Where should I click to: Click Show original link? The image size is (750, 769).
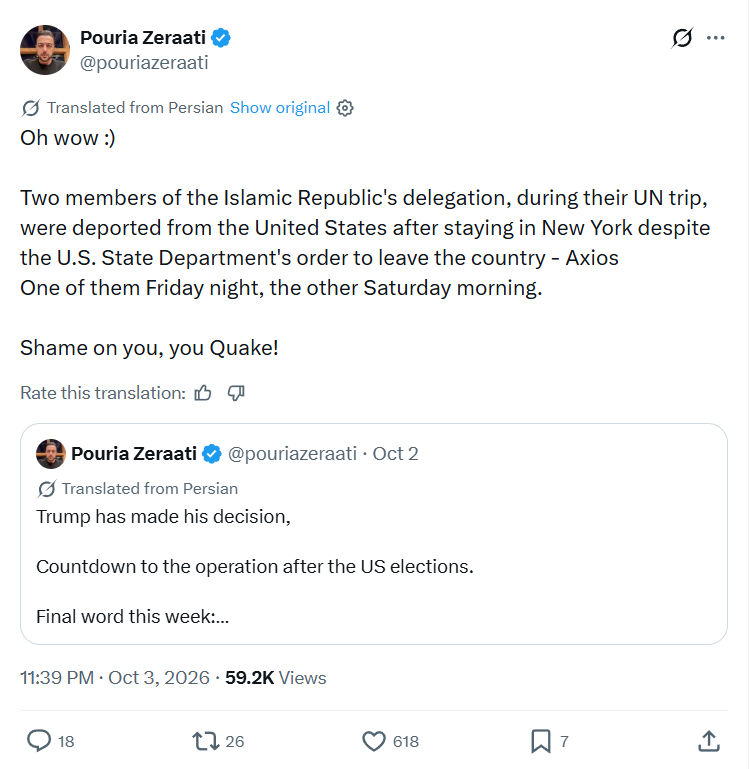pyautogui.click(x=280, y=108)
